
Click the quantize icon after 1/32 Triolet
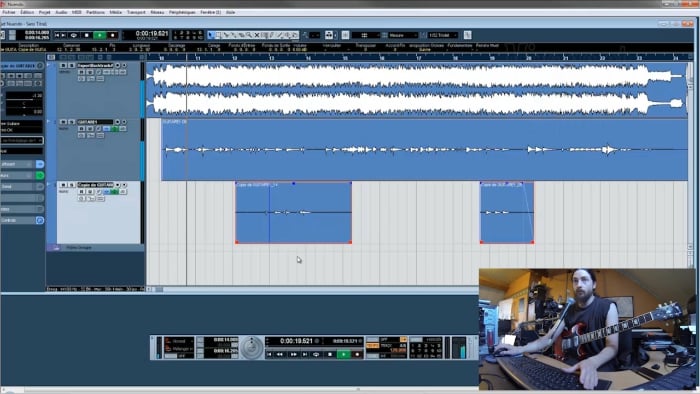click(x=467, y=35)
